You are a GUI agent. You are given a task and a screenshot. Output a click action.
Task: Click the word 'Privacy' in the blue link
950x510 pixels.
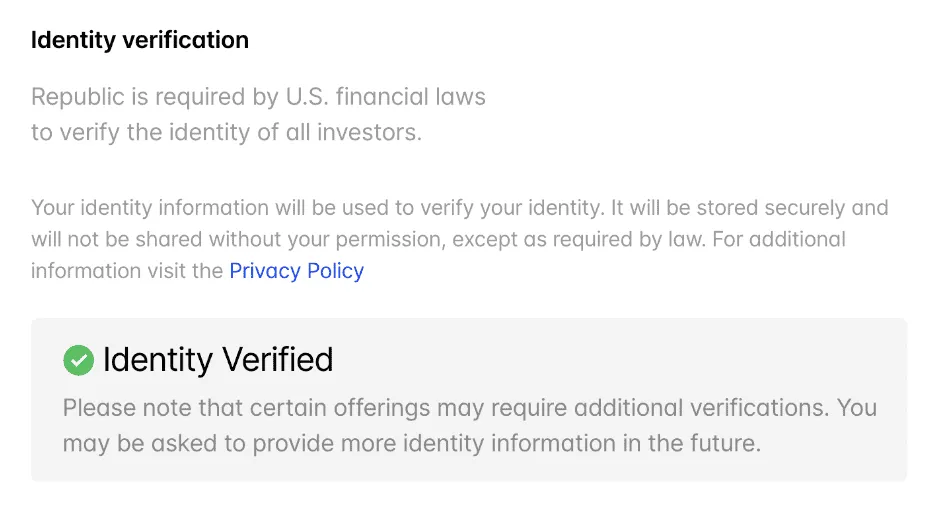265,271
